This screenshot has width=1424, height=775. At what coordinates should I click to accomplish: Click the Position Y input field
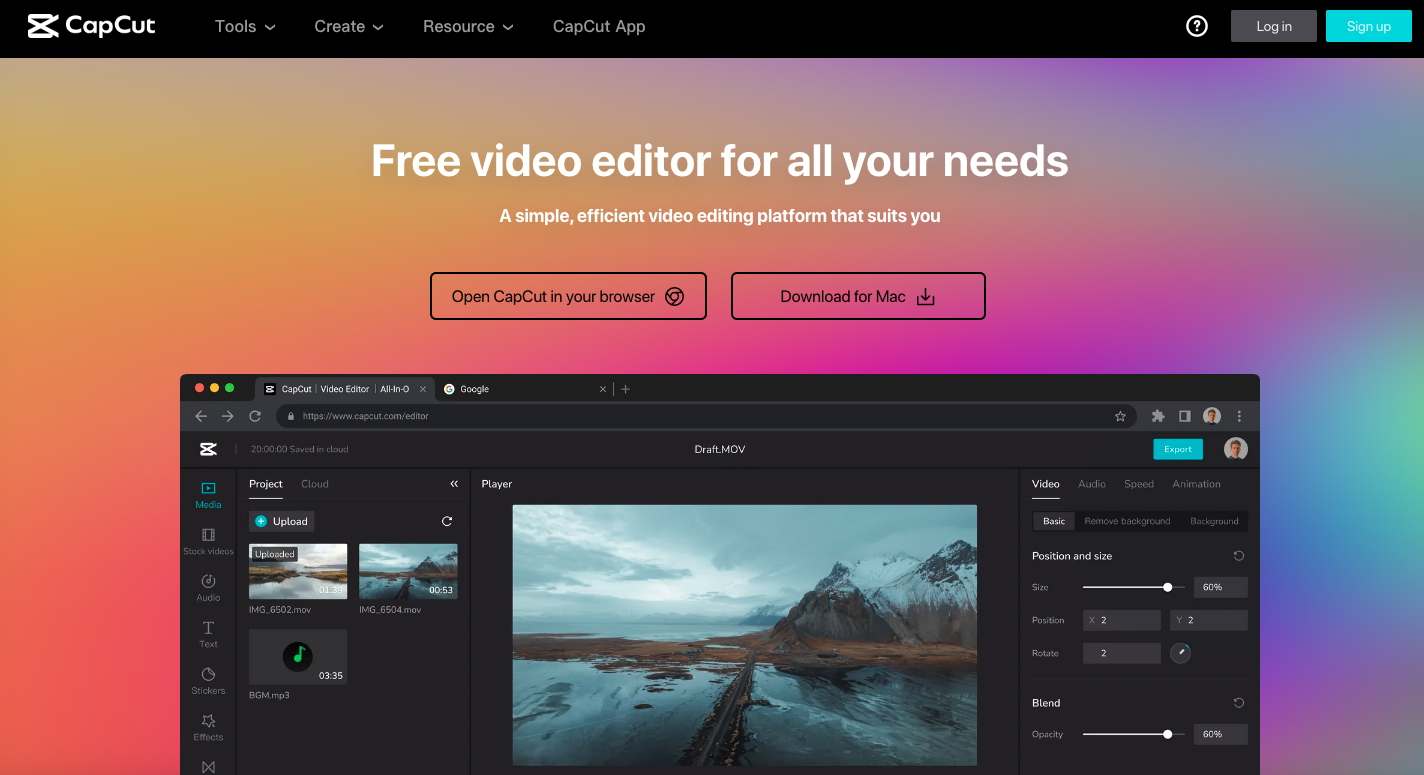1209,620
